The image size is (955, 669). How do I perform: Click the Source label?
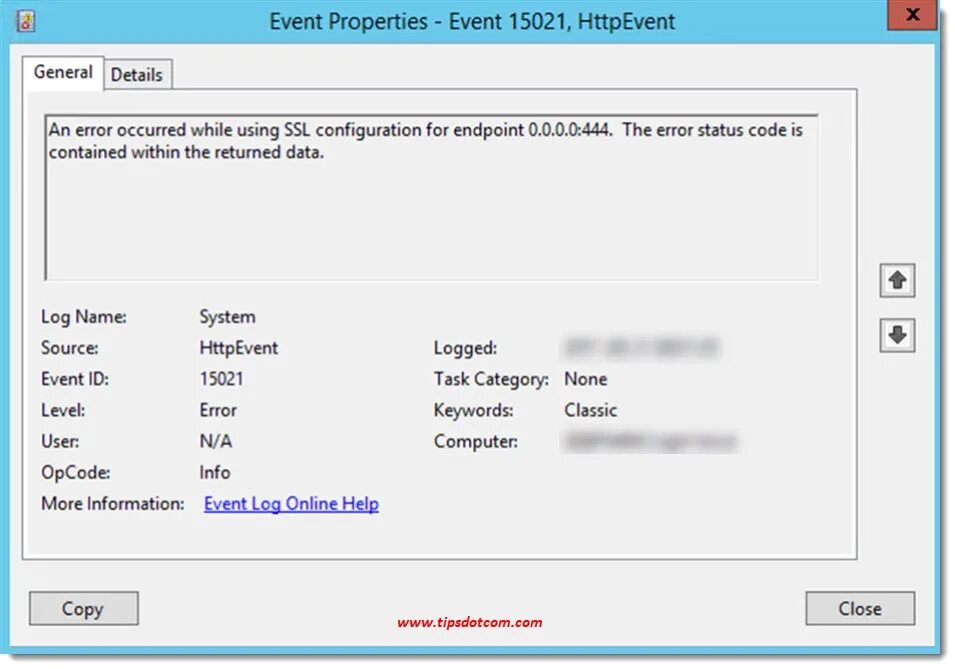pos(69,348)
